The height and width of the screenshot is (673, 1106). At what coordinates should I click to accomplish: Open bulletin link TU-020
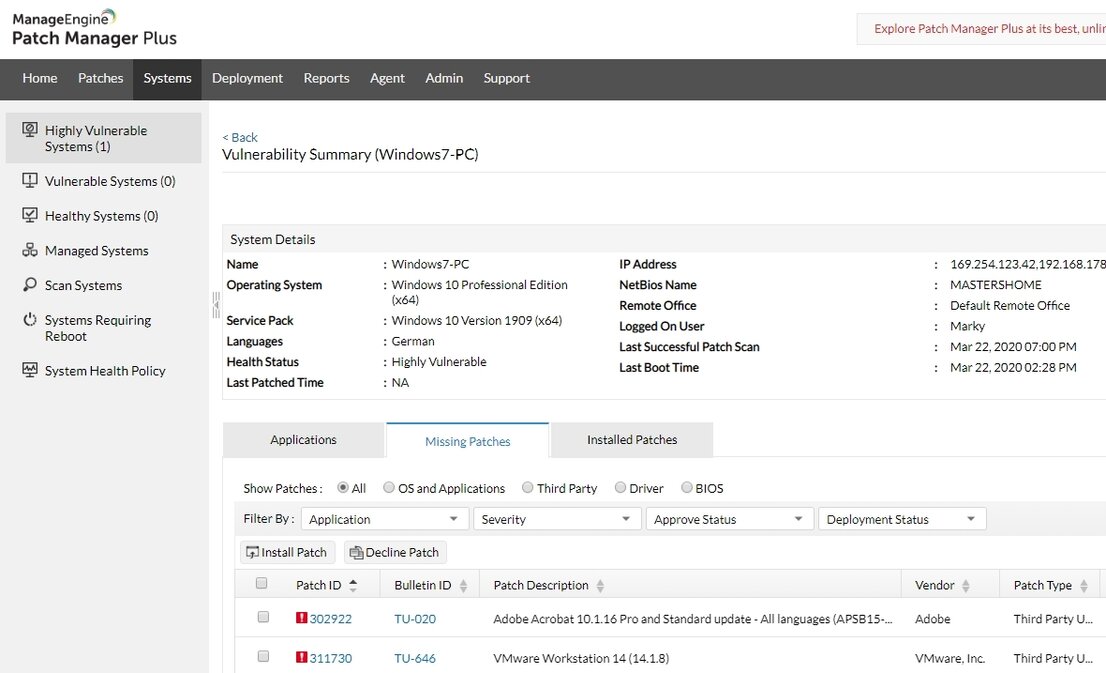coord(415,619)
